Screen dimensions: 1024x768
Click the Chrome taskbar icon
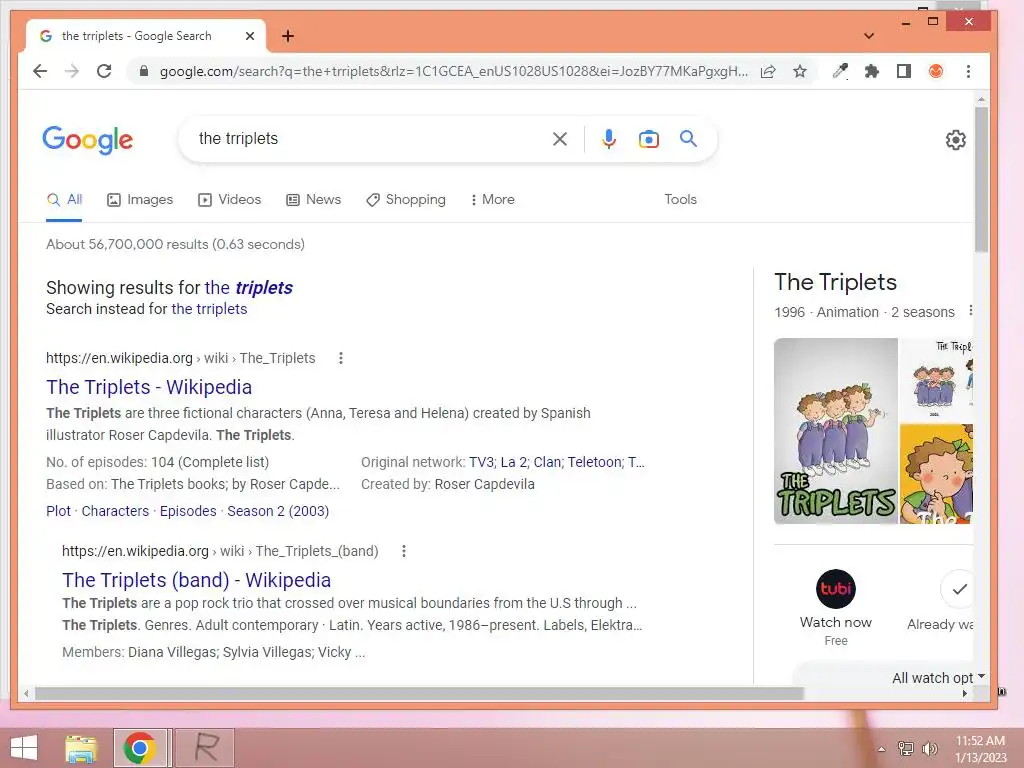[x=139, y=748]
